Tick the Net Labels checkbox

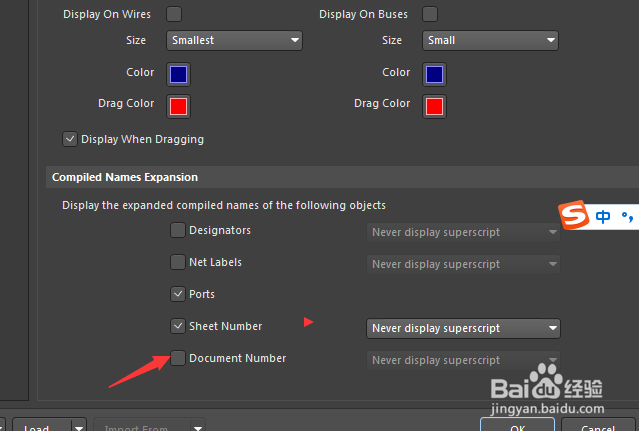(178, 262)
